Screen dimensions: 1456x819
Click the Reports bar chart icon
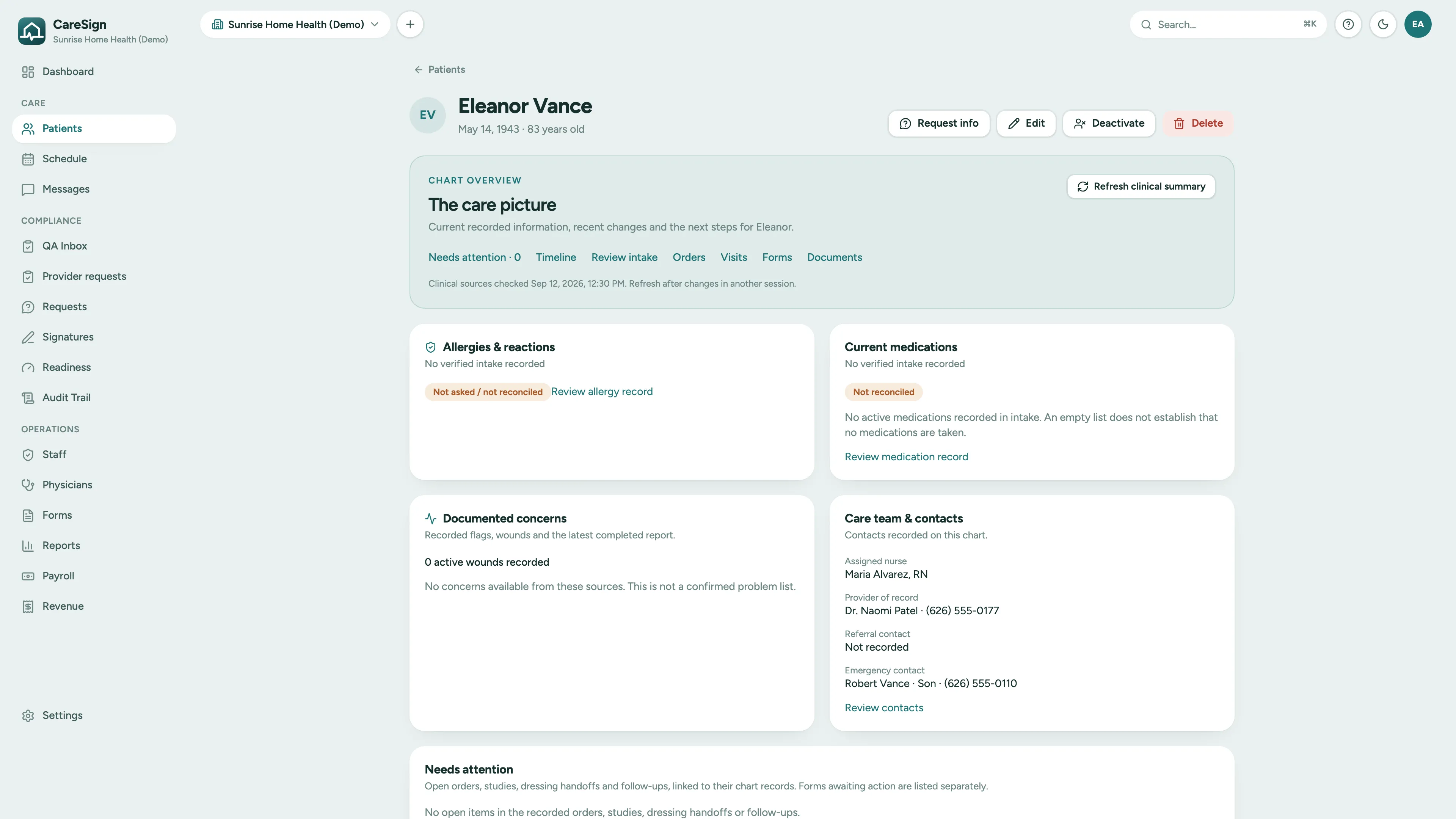point(28,546)
